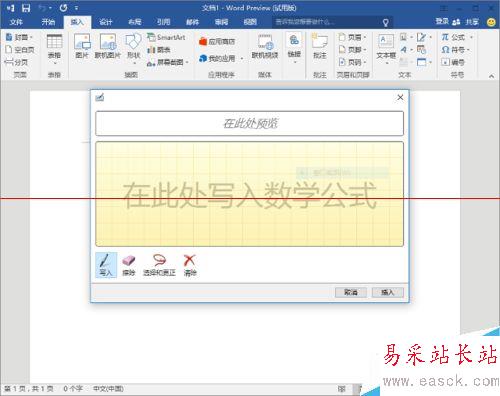Click the document parts icon
500x396 pixels.
pos(404,37)
